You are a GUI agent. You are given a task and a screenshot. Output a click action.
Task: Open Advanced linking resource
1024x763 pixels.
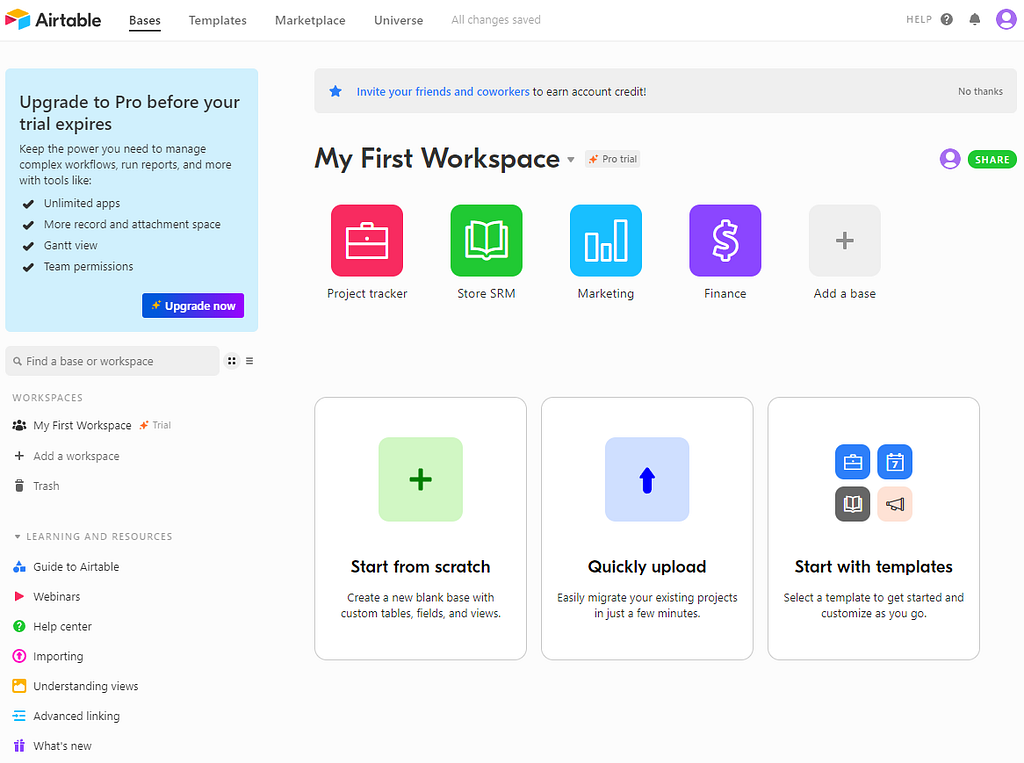click(x=76, y=716)
